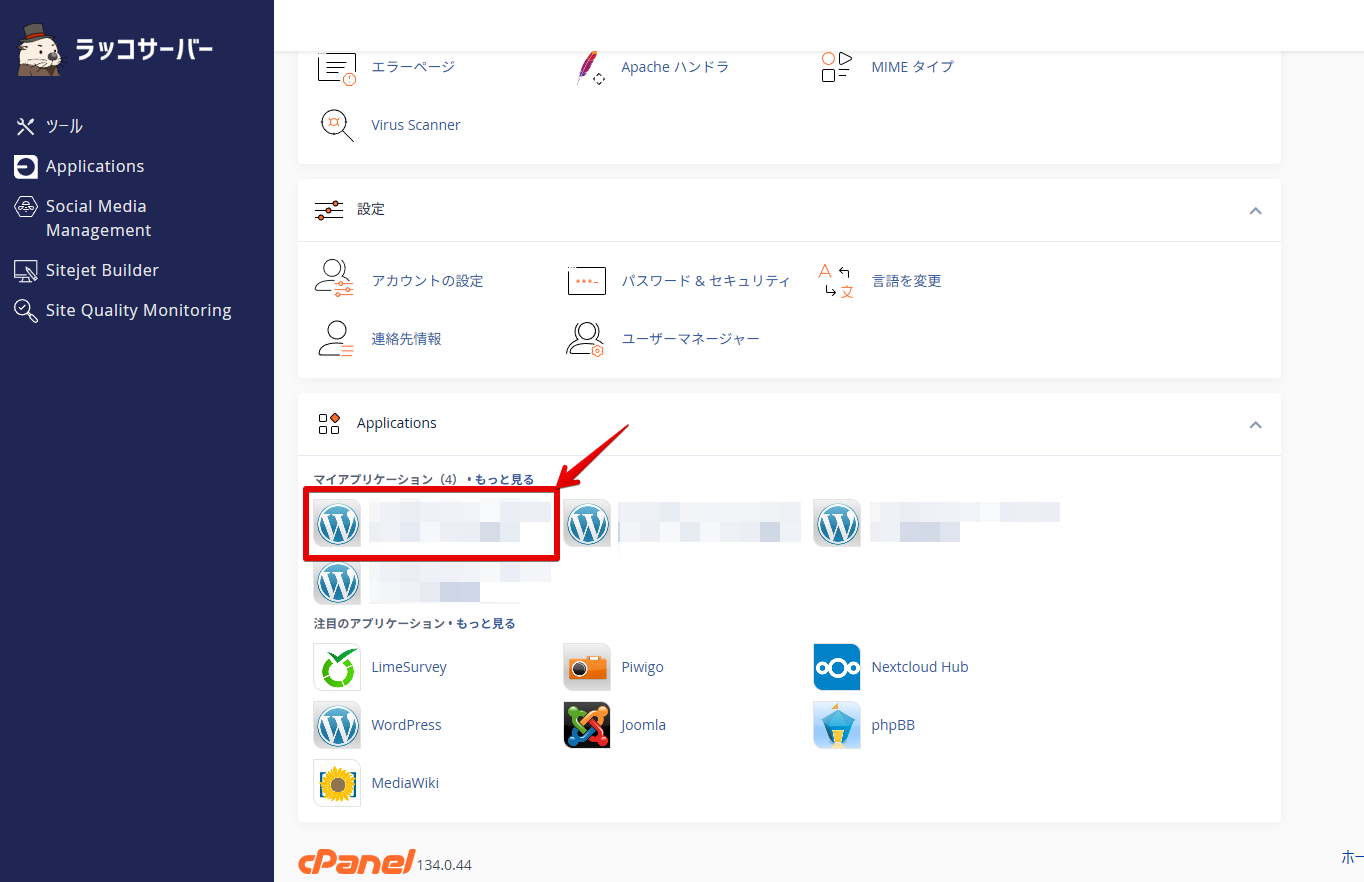Click the cPanel logo in footer

click(x=356, y=862)
